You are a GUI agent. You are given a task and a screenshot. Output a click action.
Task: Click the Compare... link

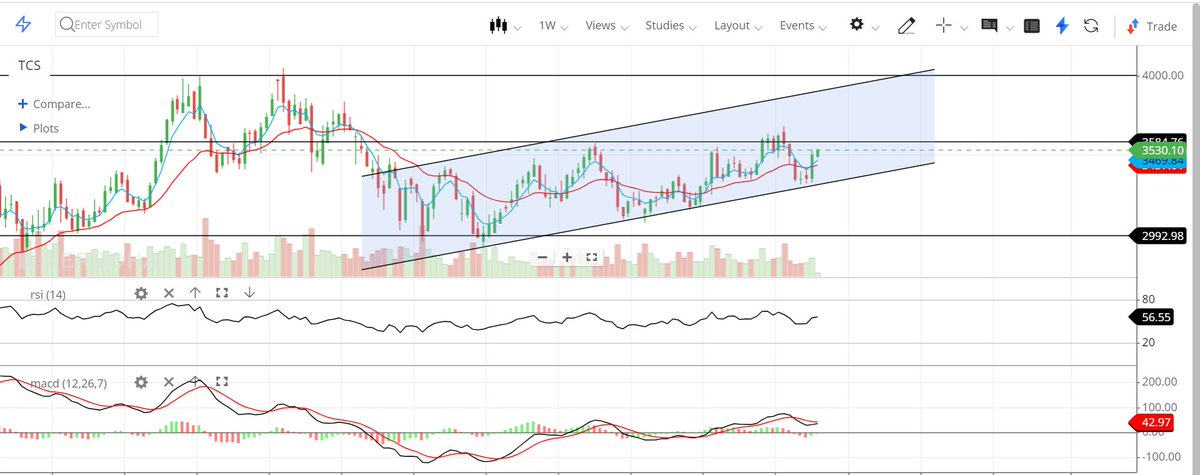pyautogui.click(x=54, y=103)
